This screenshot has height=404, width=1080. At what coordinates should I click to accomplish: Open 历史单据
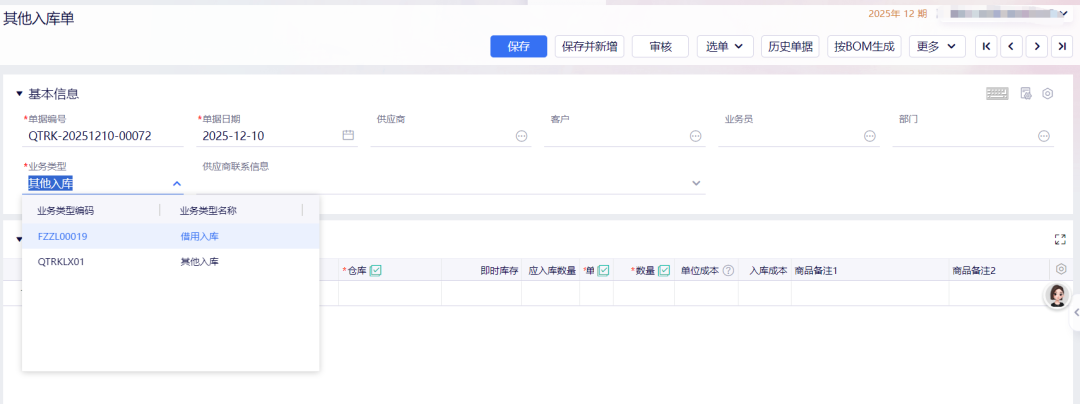[x=790, y=47]
